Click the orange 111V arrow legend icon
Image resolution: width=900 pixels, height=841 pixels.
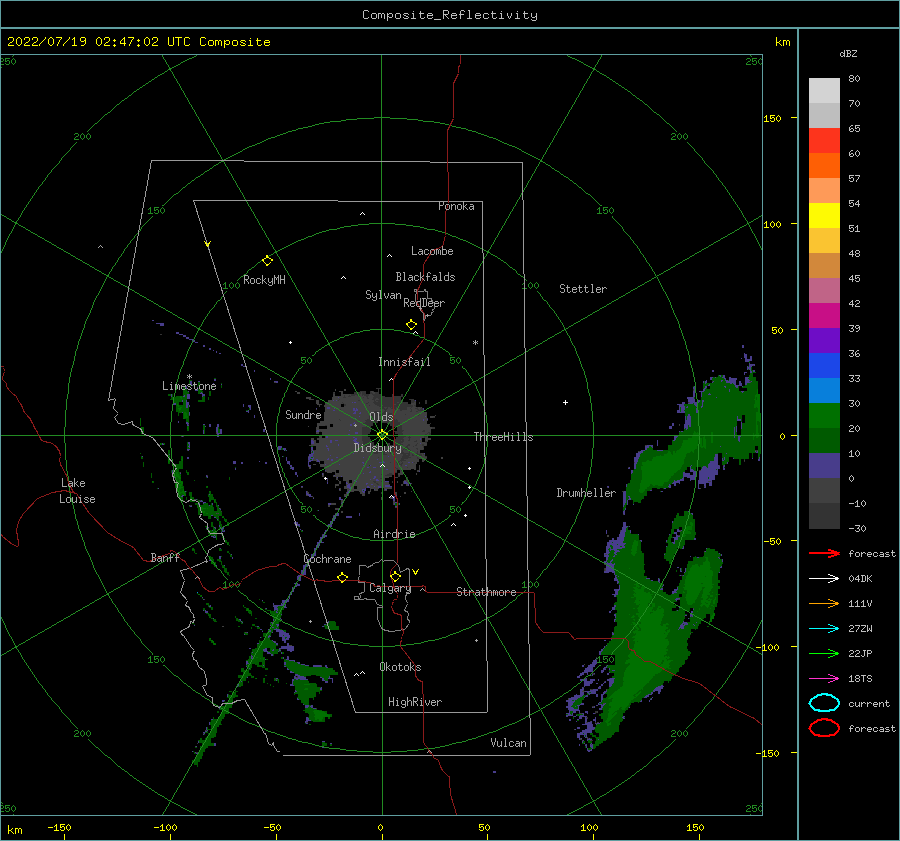pos(824,603)
